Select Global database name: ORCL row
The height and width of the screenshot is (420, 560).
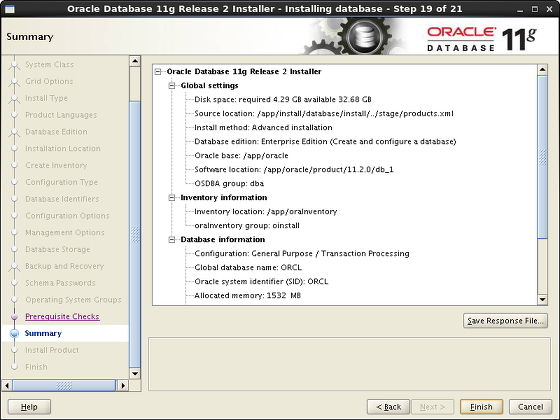click(x=248, y=268)
